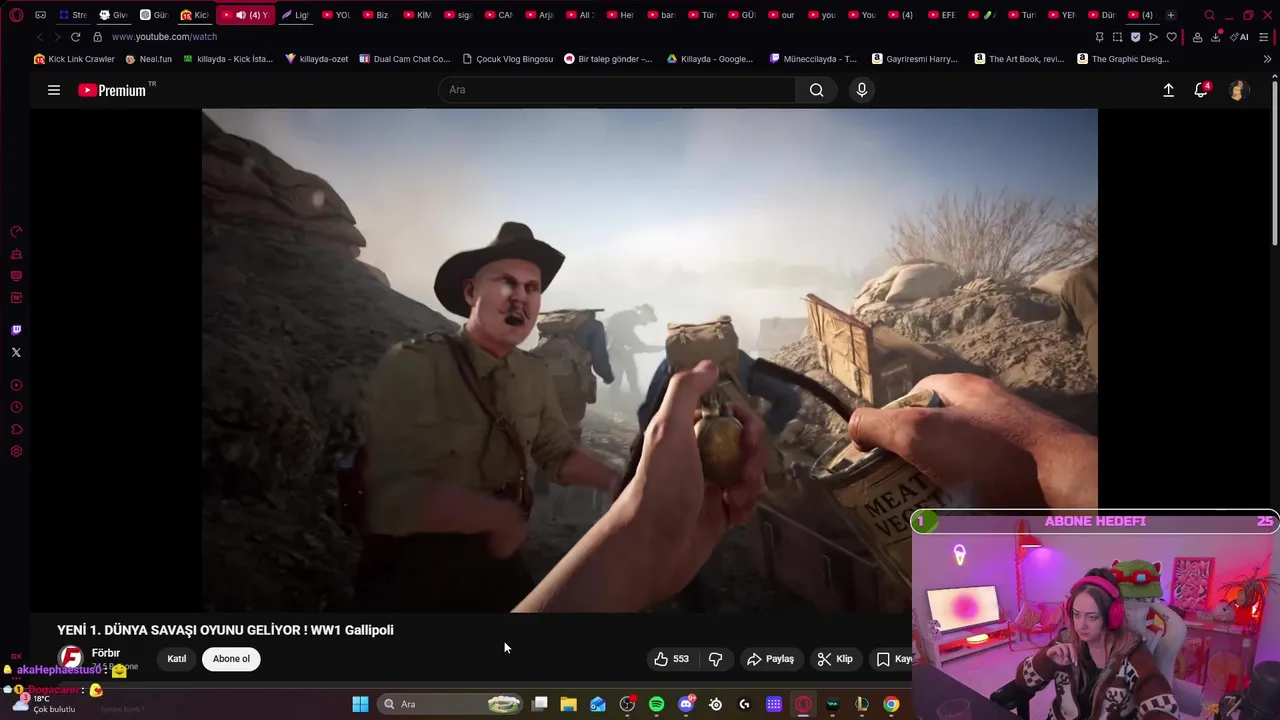Image resolution: width=1280 pixels, height=720 pixels.
Task: Expand the bookmarks overflow chevron
Action: click(1267, 59)
